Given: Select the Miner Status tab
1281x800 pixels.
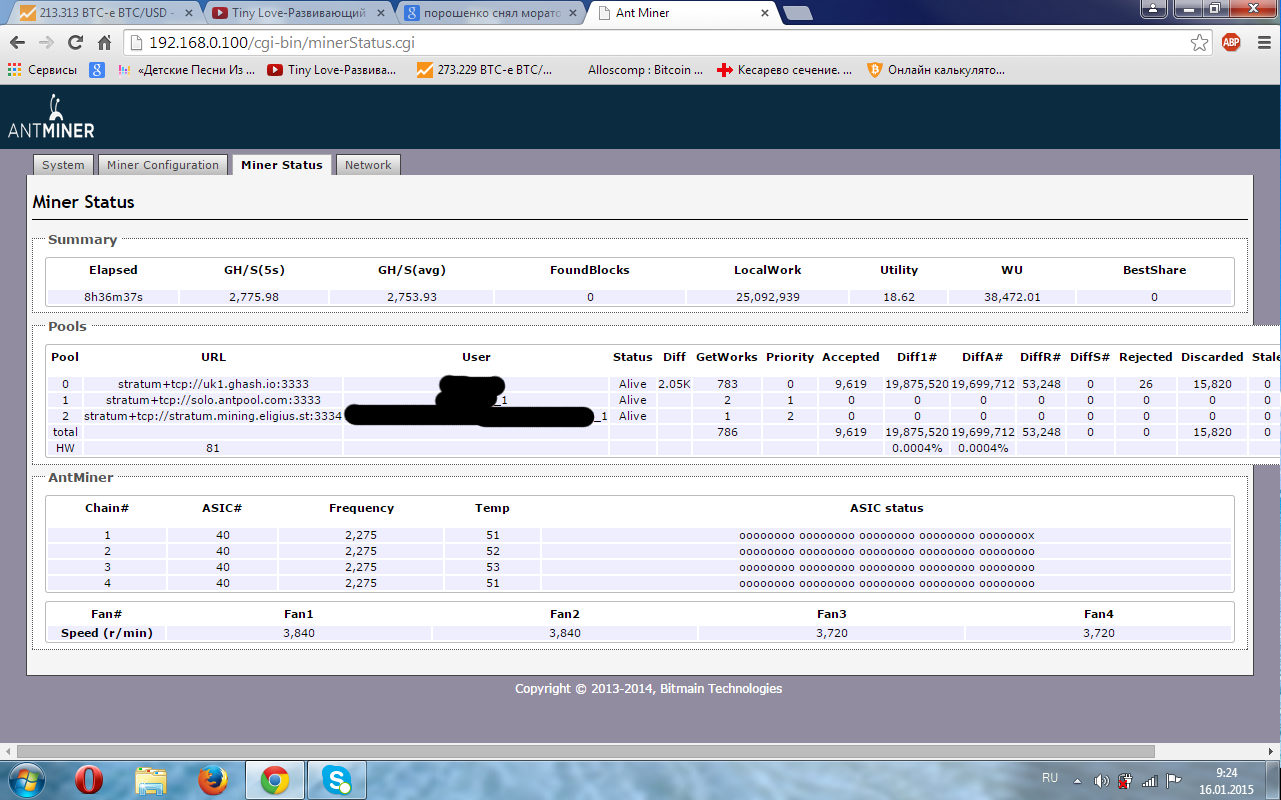Looking at the screenshot, I should (282, 165).
